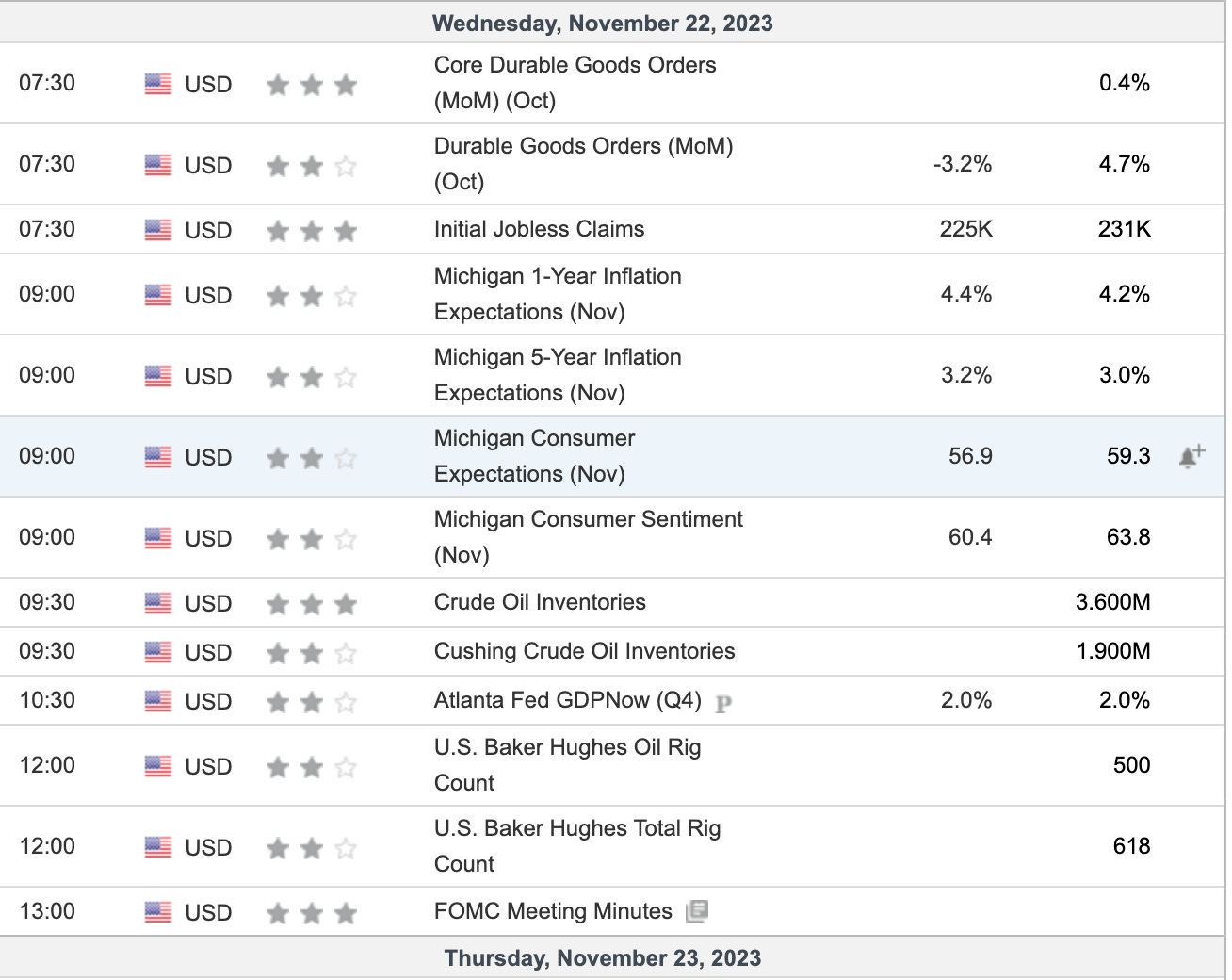Click the document icon next to FOMC Meeting Minutes
The image size is (1232, 980).
point(697,910)
